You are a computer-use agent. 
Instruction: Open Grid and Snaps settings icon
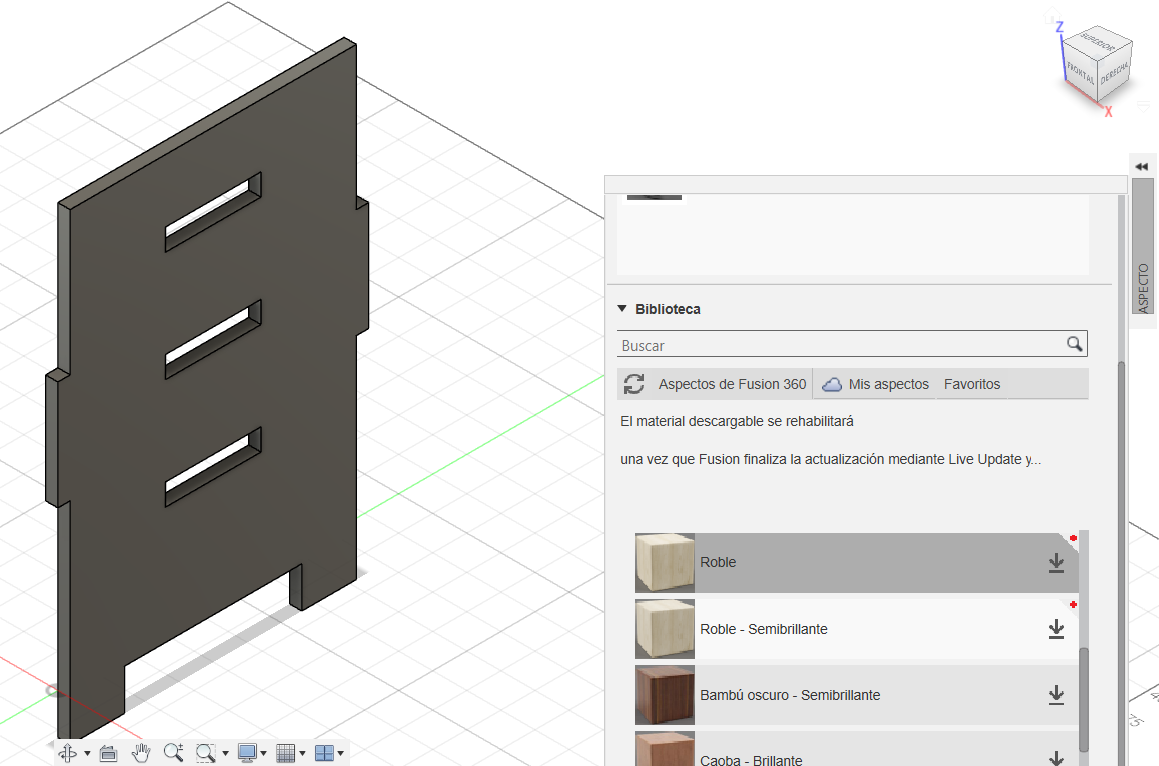[x=285, y=753]
